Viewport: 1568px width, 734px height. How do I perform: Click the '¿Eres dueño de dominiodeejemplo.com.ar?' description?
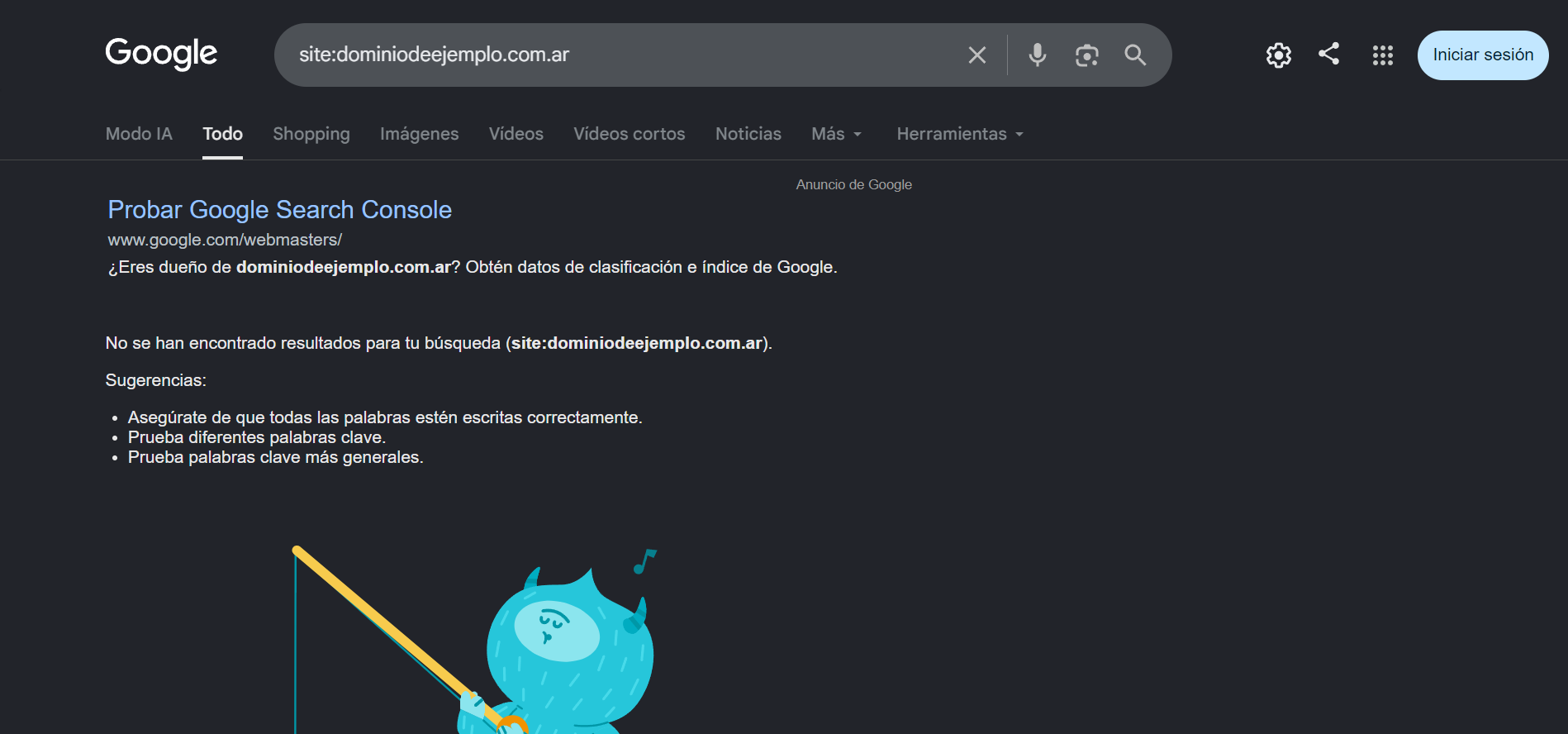473,267
